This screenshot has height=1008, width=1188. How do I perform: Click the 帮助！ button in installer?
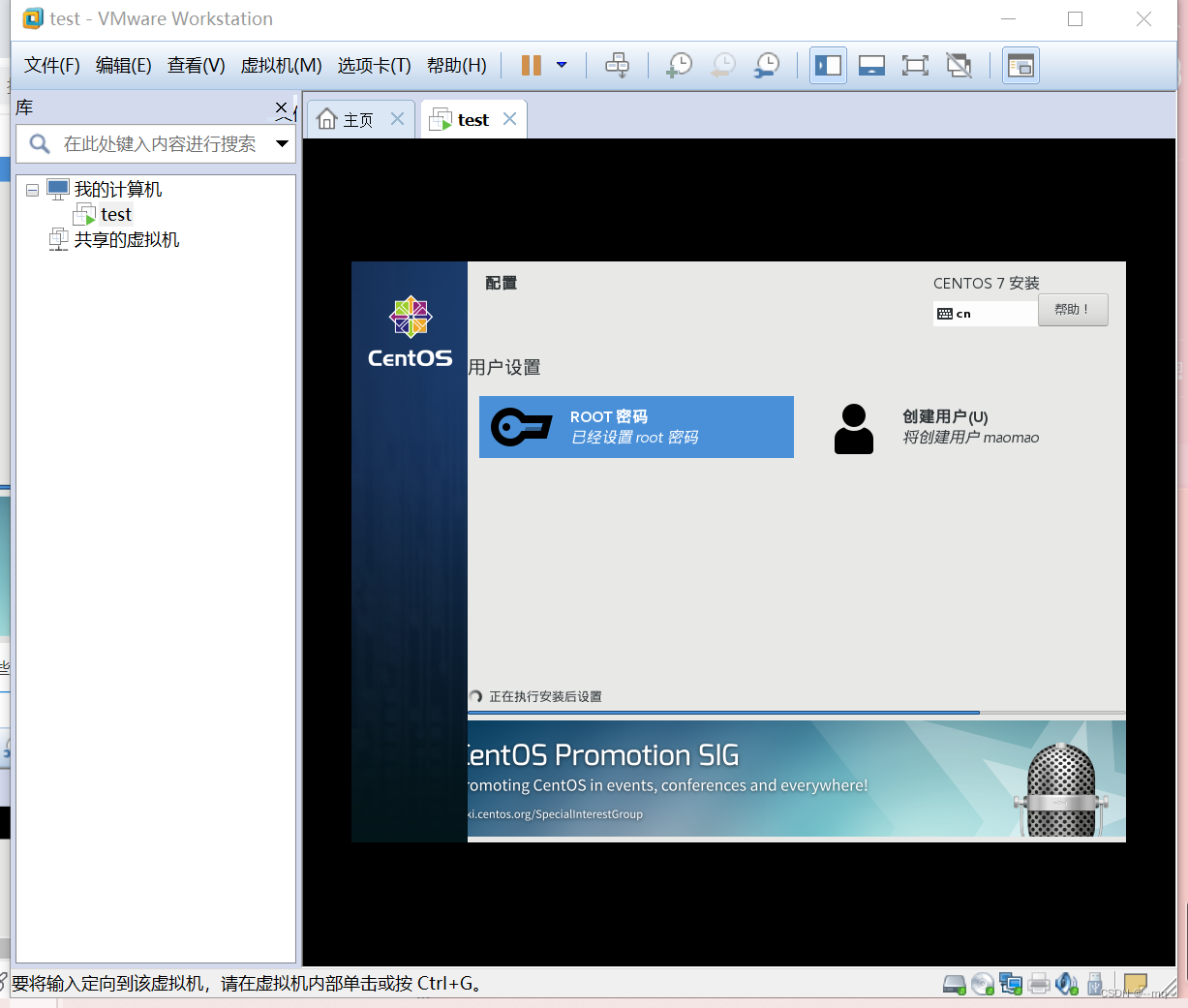click(x=1073, y=310)
